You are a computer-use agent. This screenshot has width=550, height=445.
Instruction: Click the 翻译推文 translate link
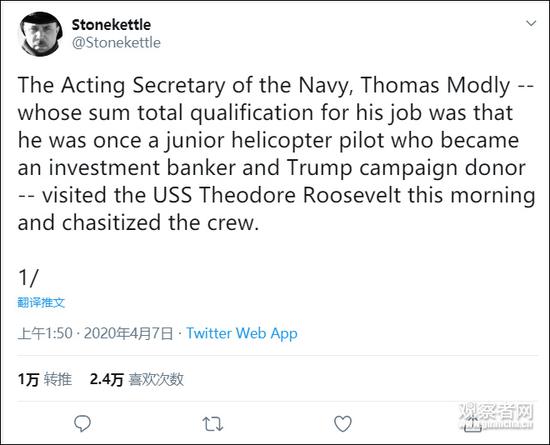point(41,302)
